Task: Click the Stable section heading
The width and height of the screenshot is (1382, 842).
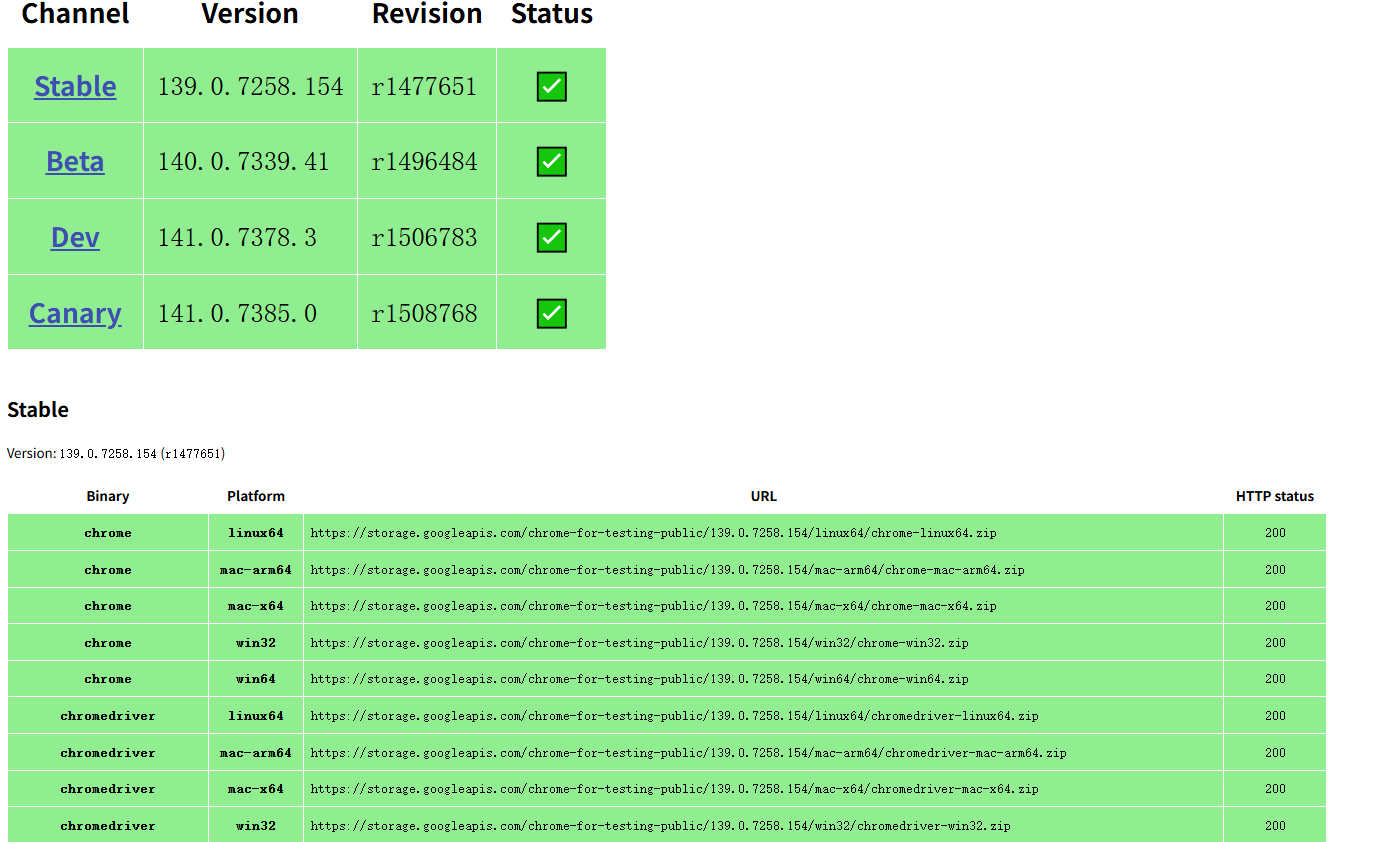Action: coord(38,409)
